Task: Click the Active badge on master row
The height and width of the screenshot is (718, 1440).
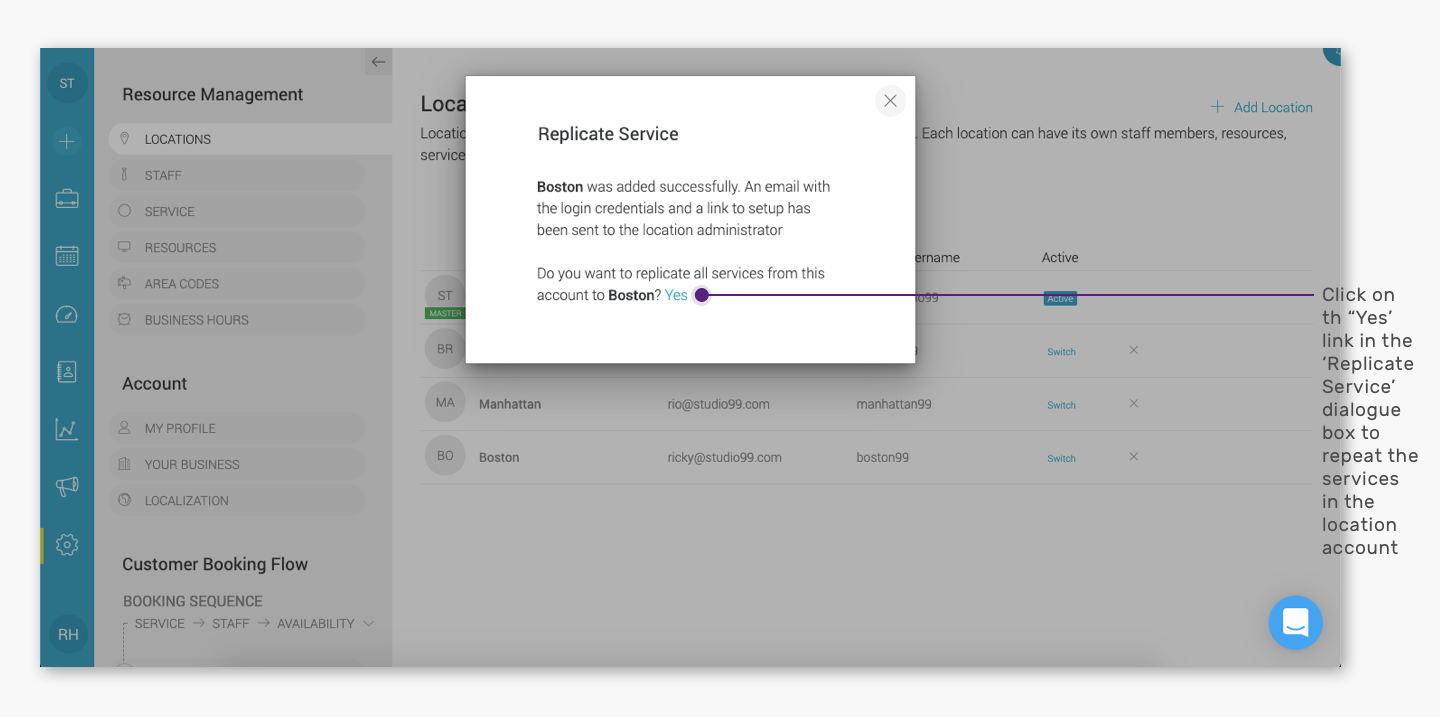Action: click(1060, 299)
